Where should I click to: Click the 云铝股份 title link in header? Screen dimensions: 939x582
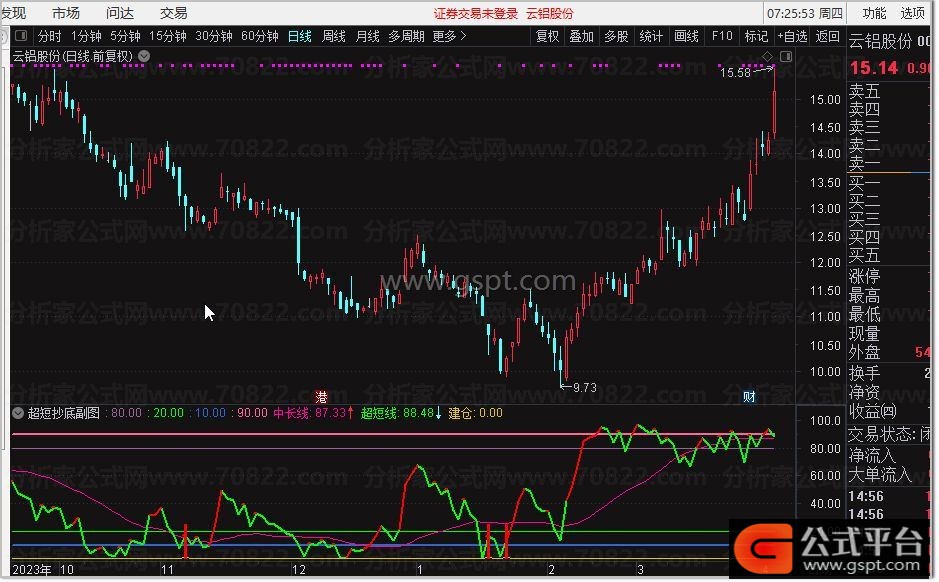[x=550, y=14]
